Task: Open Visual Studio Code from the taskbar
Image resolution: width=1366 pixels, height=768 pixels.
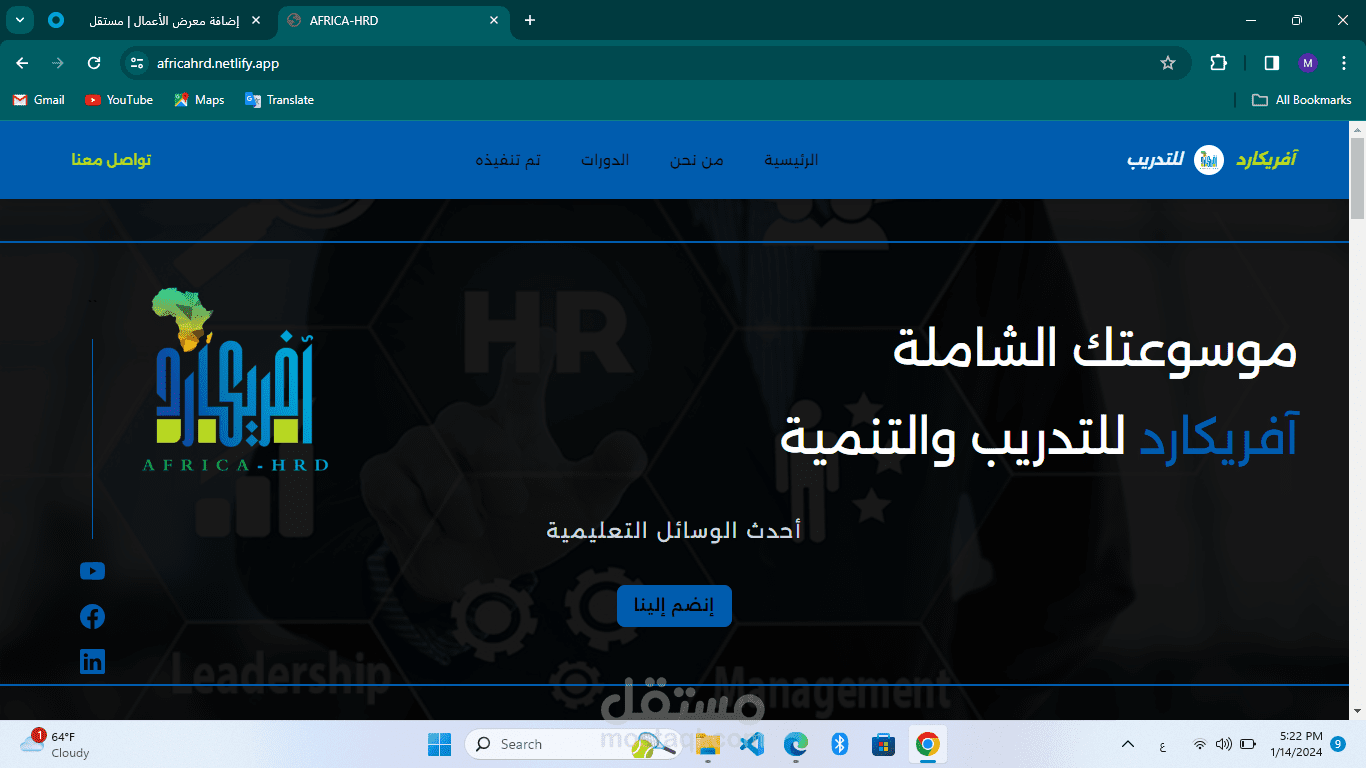Action: pyautogui.click(x=752, y=744)
